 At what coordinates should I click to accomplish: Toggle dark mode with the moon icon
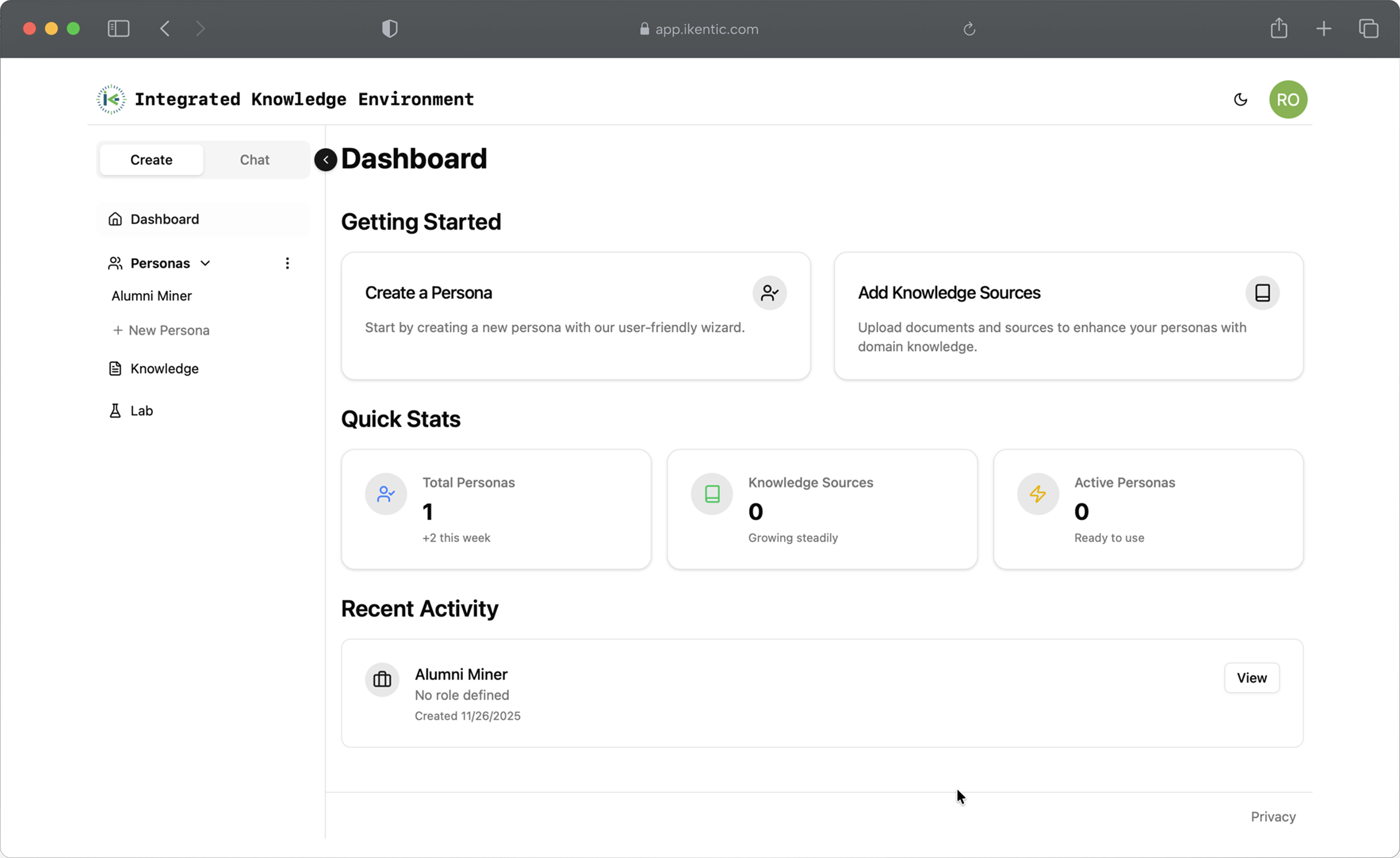(1240, 100)
